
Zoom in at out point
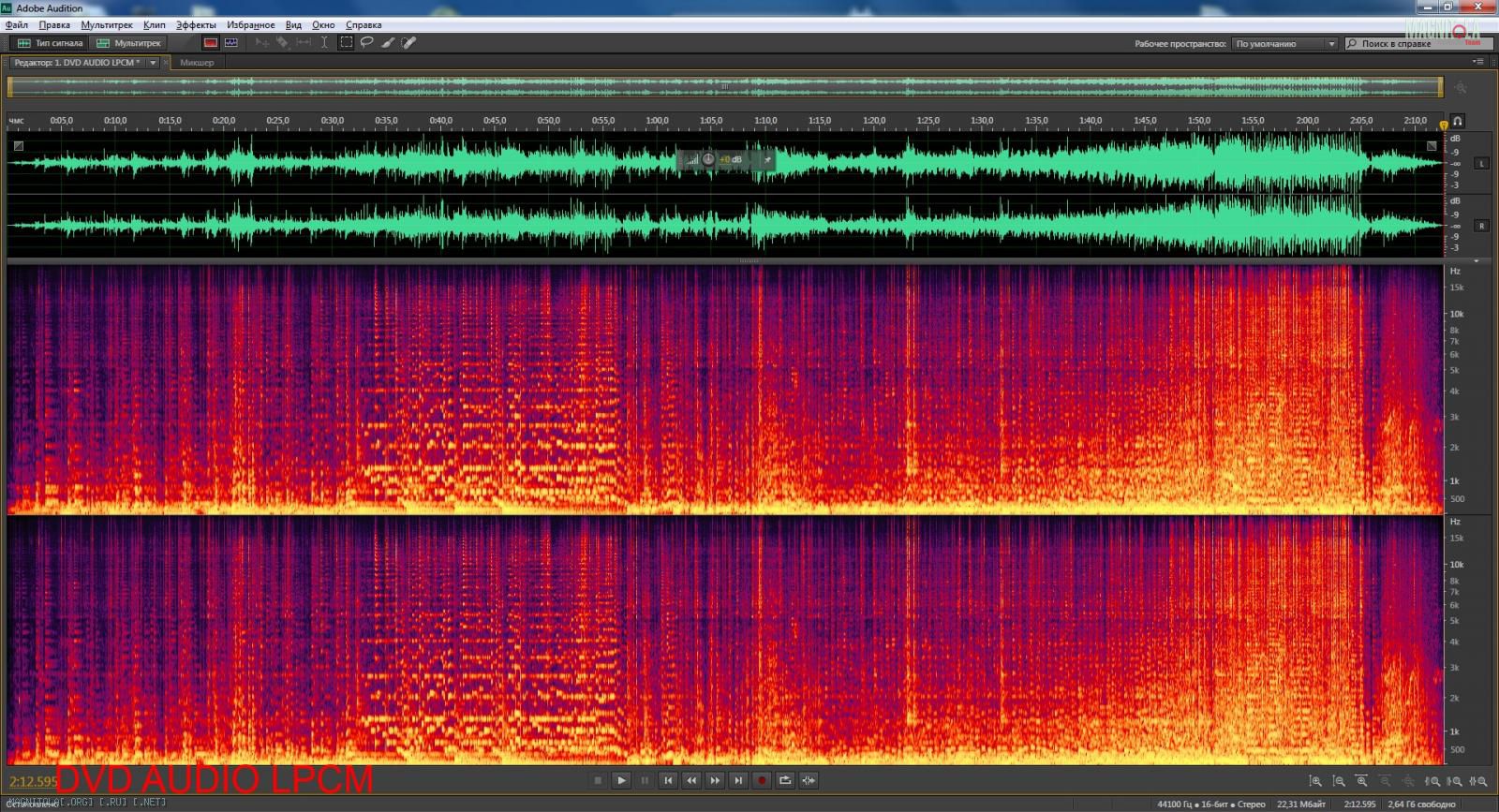(x=1455, y=781)
